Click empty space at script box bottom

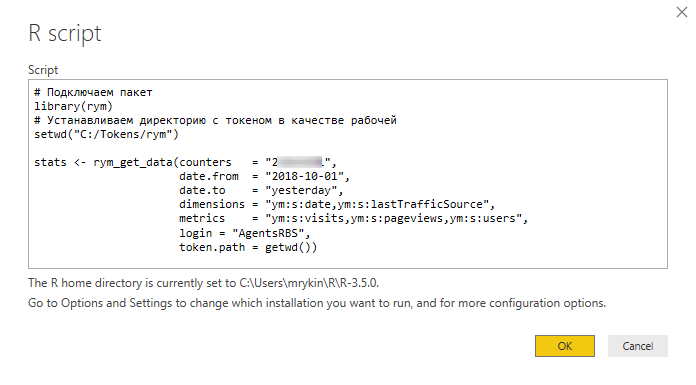(348, 261)
